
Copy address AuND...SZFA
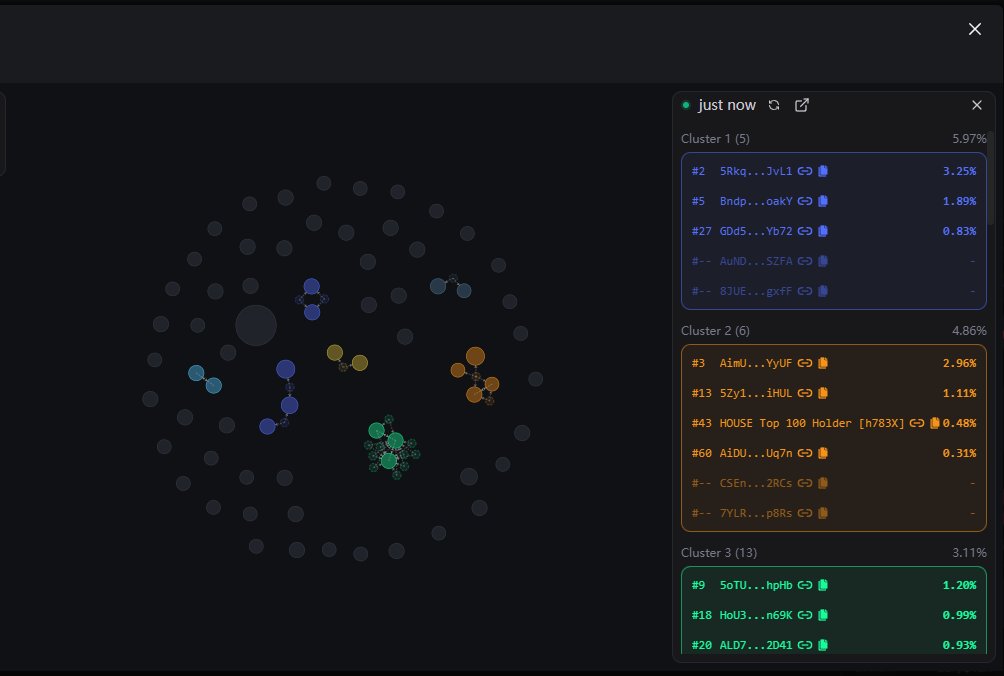[x=823, y=261]
